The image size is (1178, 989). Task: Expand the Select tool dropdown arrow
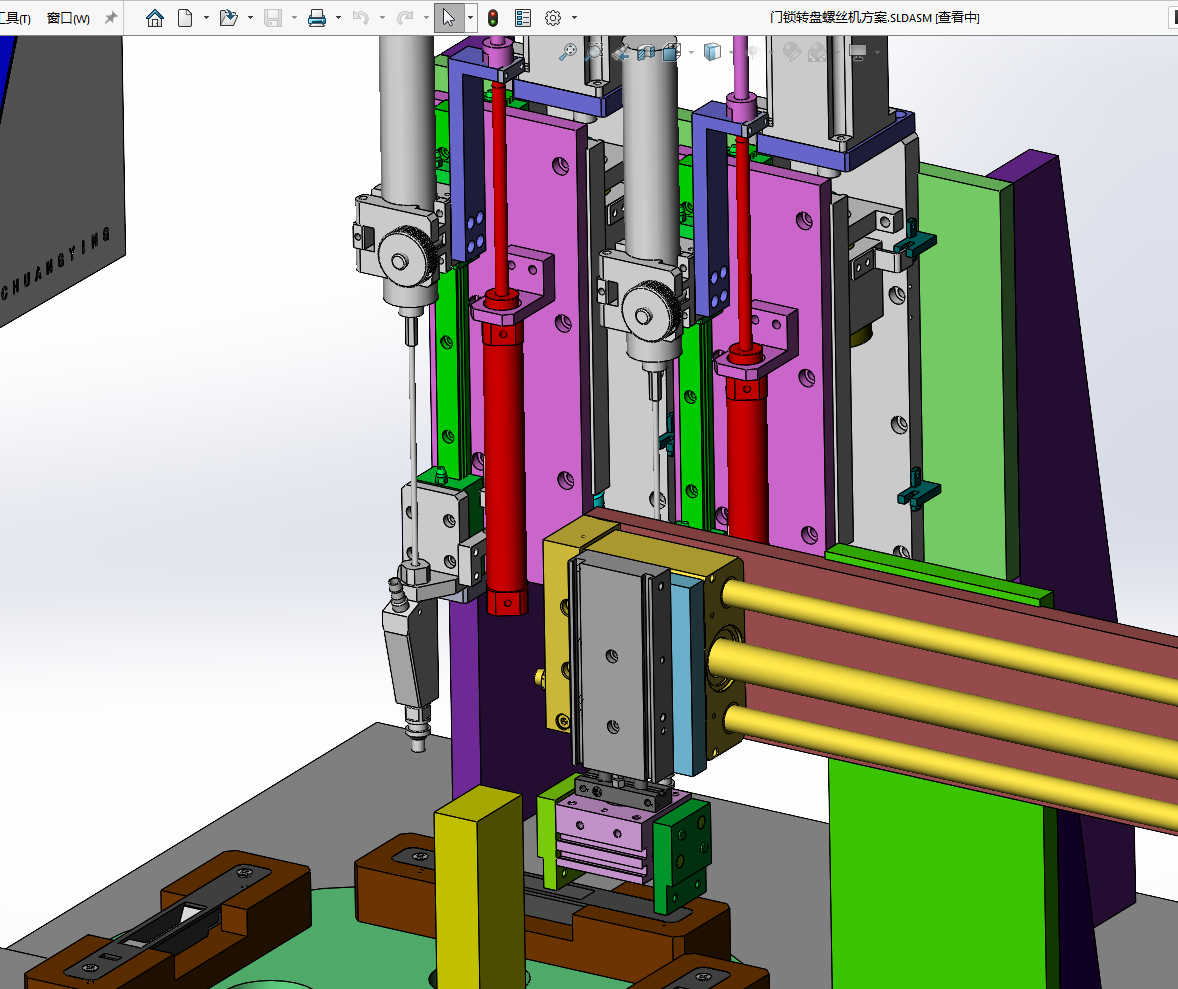coord(470,18)
